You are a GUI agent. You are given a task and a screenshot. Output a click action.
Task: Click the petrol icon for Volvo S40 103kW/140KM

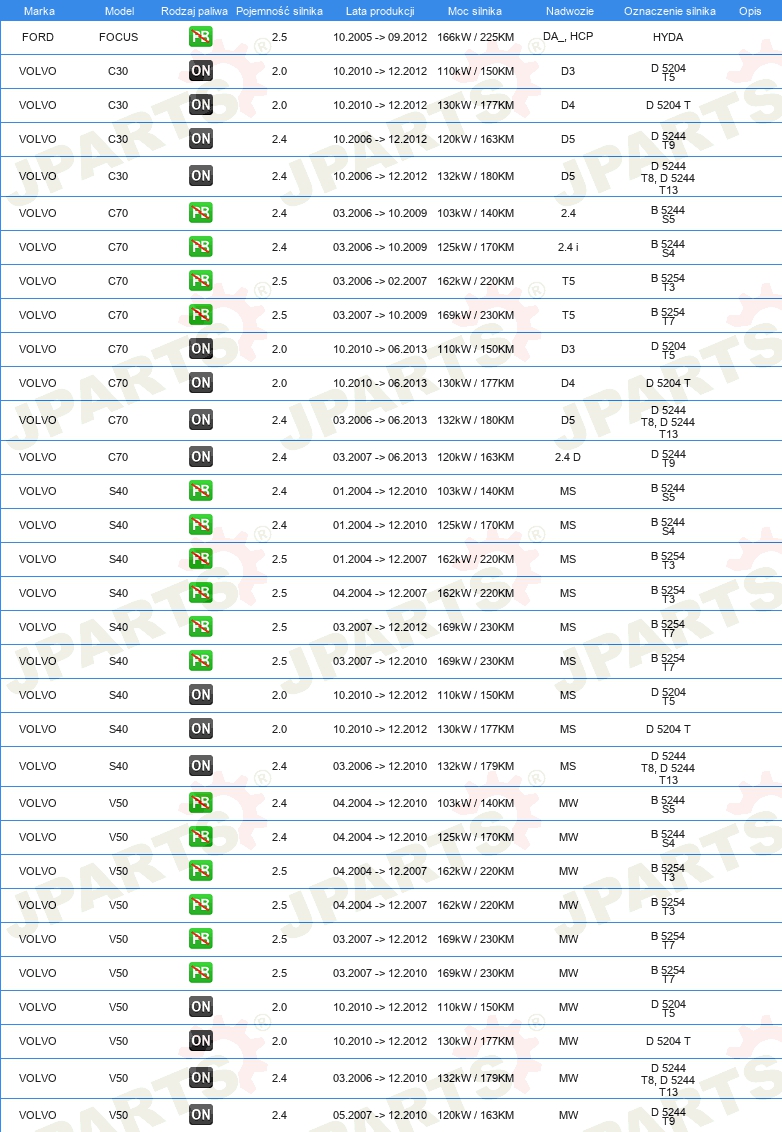point(201,491)
